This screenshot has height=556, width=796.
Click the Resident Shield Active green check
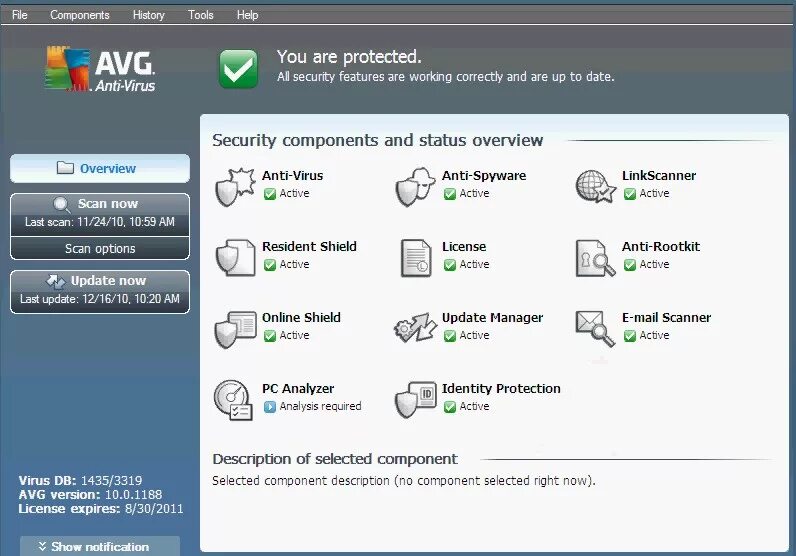270,265
